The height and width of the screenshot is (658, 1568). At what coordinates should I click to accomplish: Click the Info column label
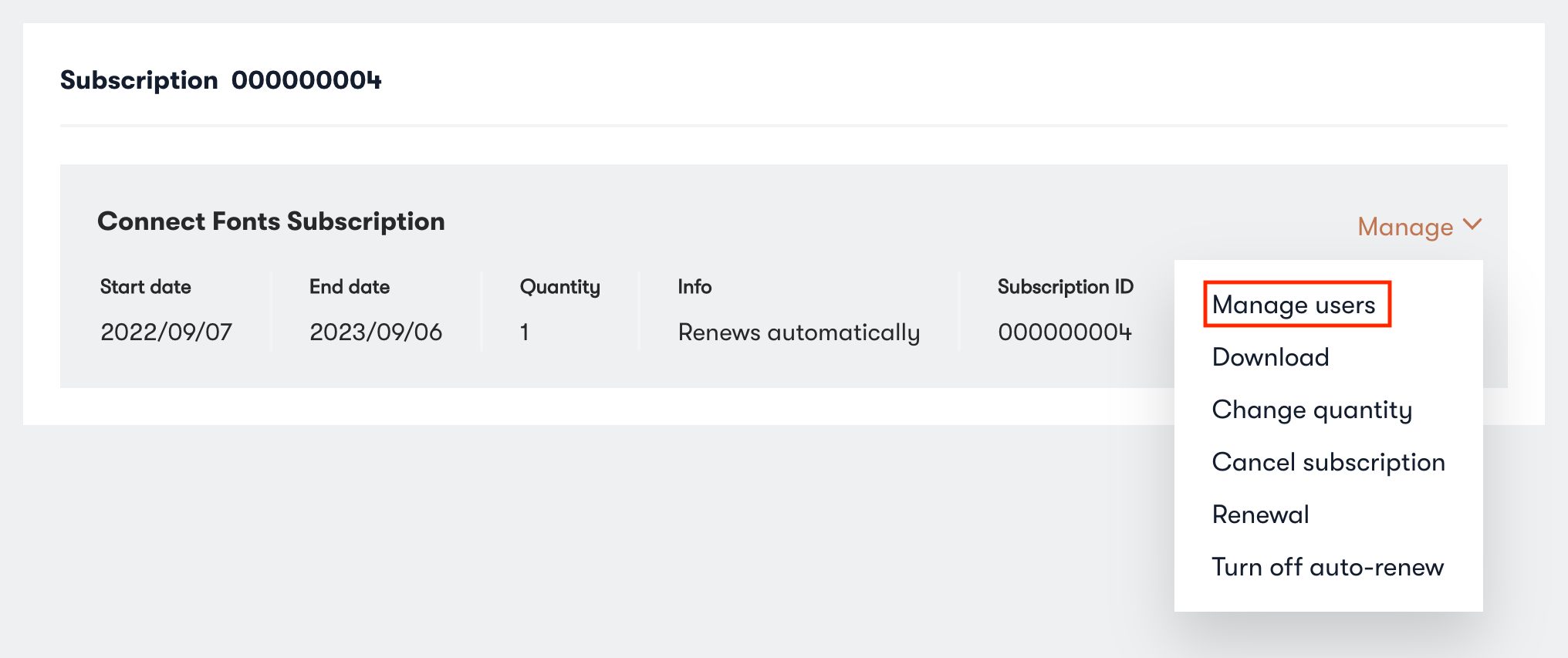pyautogui.click(x=694, y=287)
